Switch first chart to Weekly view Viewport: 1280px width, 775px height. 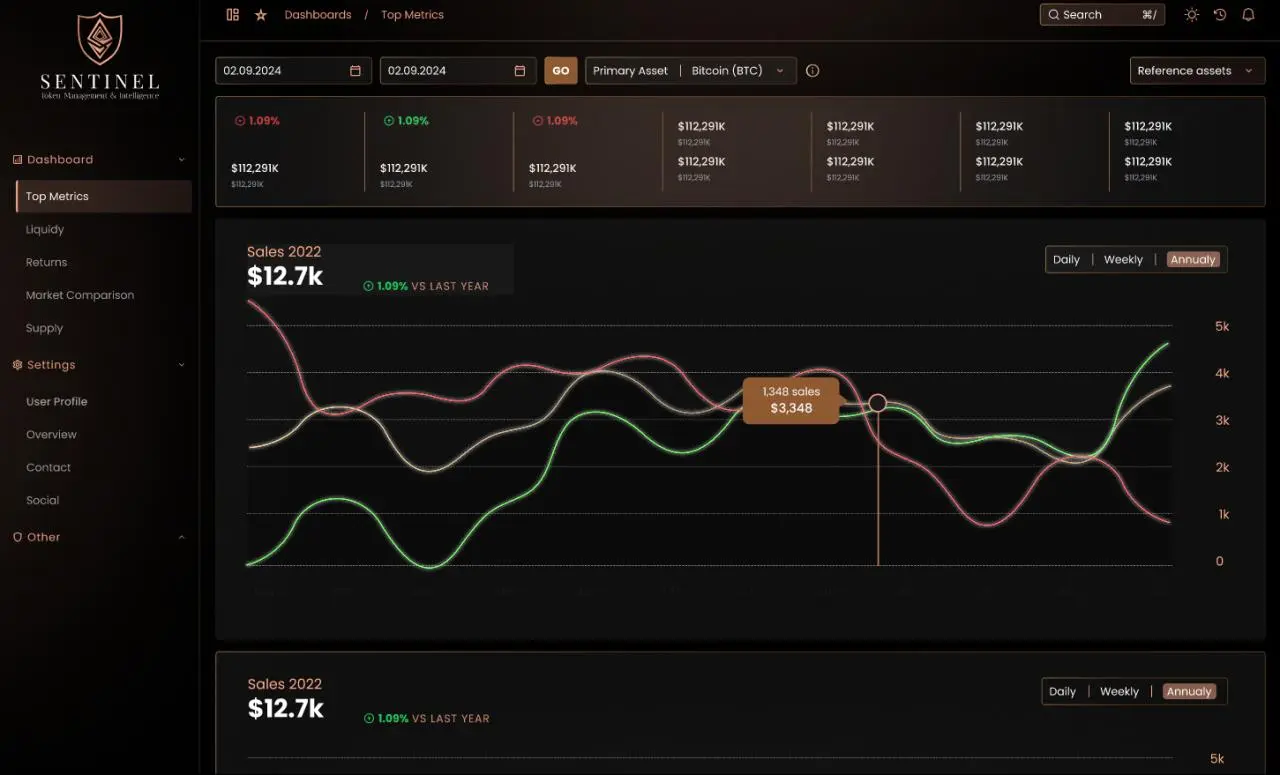point(1123,260)
